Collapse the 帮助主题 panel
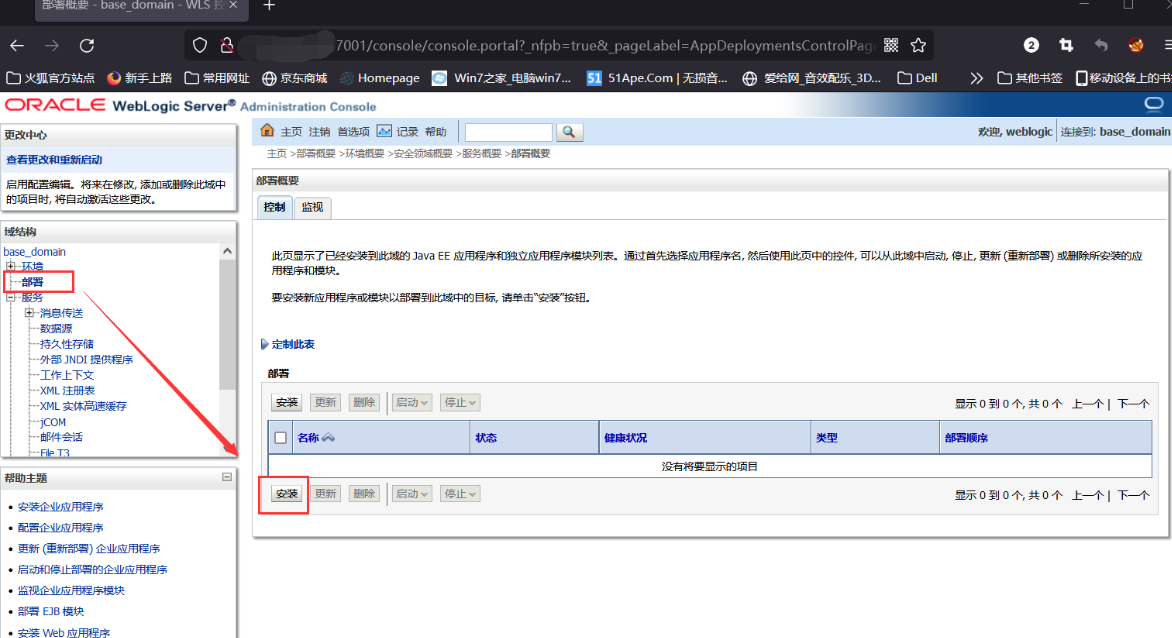Screen dimensions: 1172x638 point(226,477)
